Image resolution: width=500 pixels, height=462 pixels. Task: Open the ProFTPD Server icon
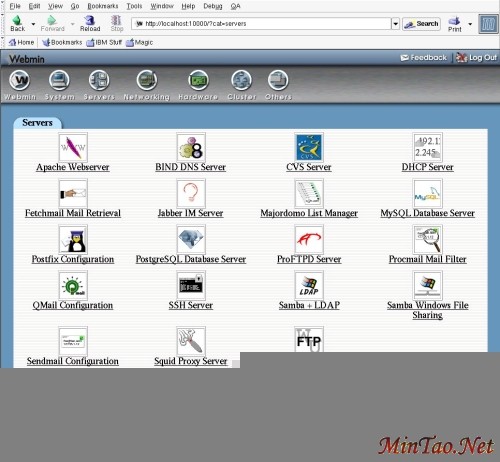(309, 239)
